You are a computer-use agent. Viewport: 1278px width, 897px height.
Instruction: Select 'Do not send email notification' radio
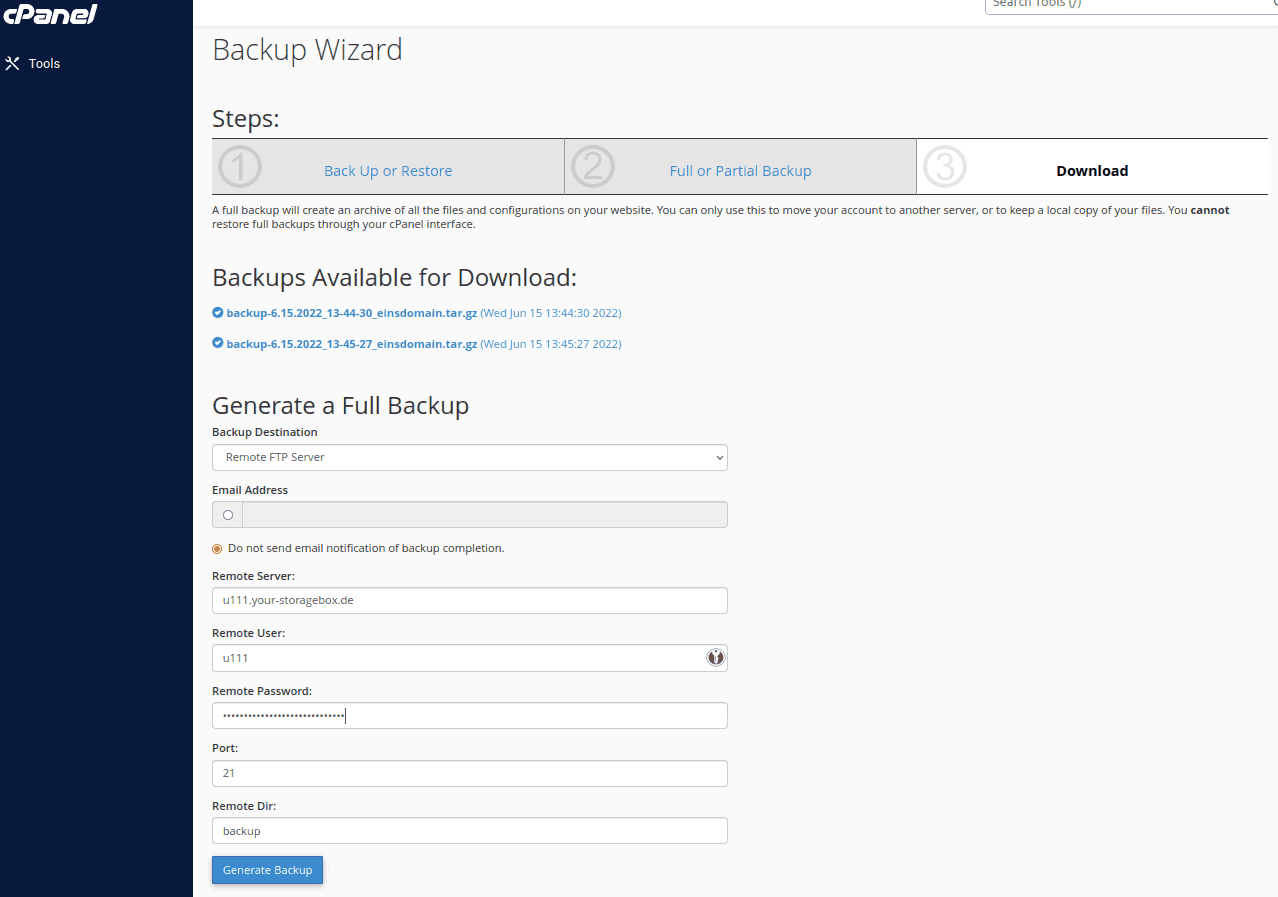[217, 548]
